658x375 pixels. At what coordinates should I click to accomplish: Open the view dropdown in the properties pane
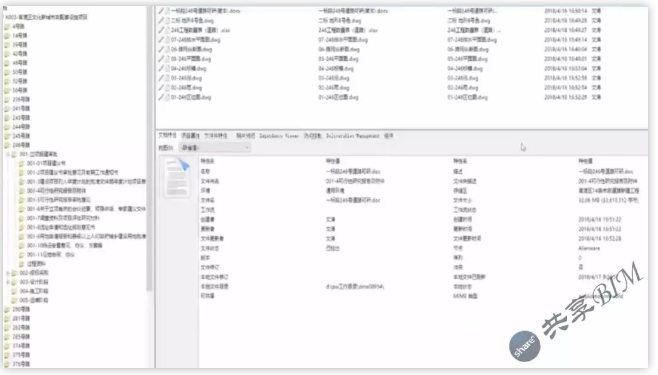tap(215, 148)
